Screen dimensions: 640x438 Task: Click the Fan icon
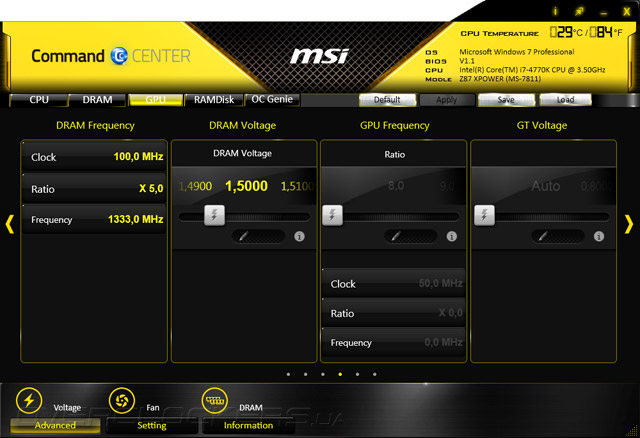coord(122,400)
